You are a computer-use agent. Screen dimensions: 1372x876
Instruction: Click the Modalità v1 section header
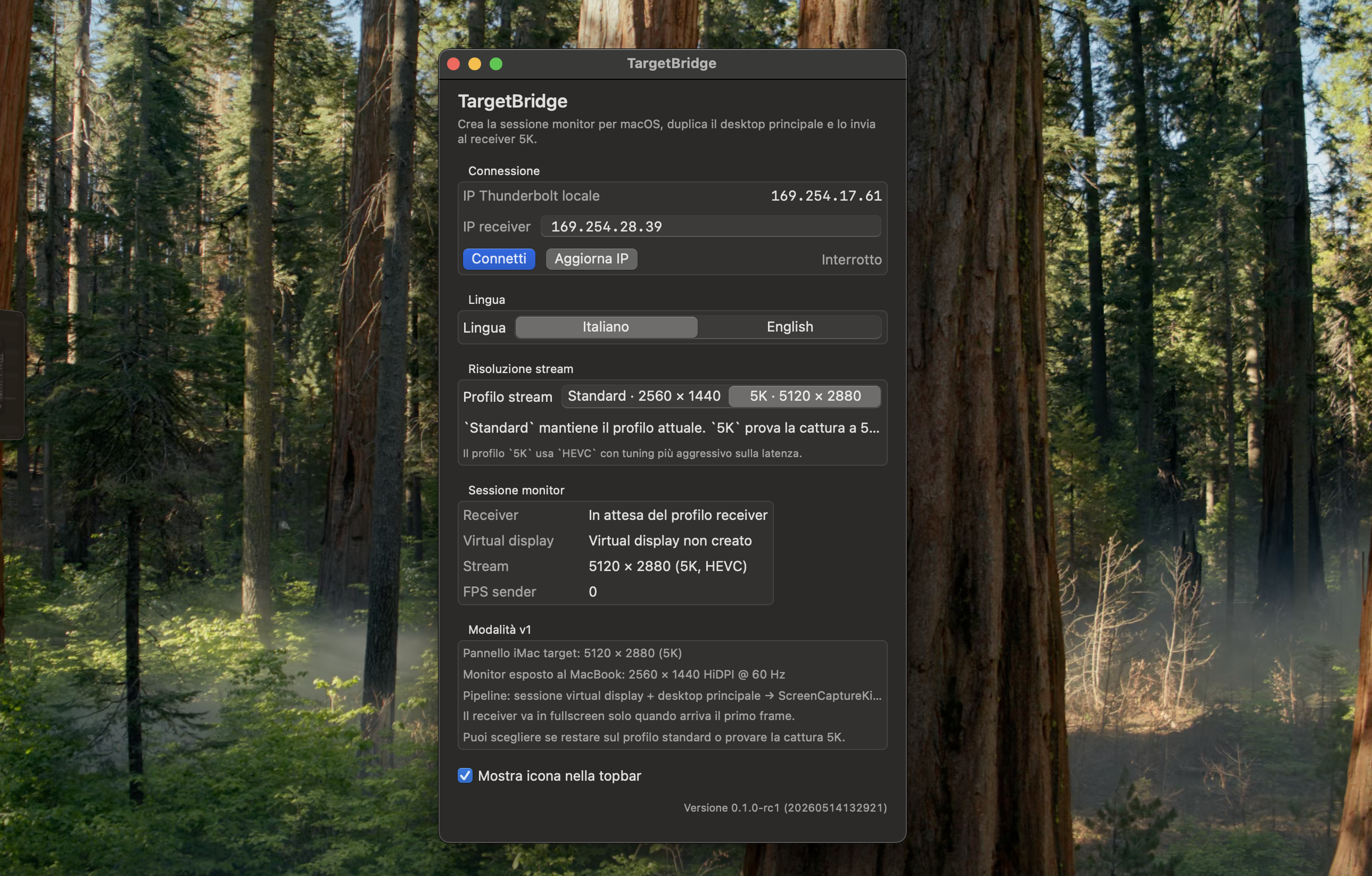tap(499, 629)
